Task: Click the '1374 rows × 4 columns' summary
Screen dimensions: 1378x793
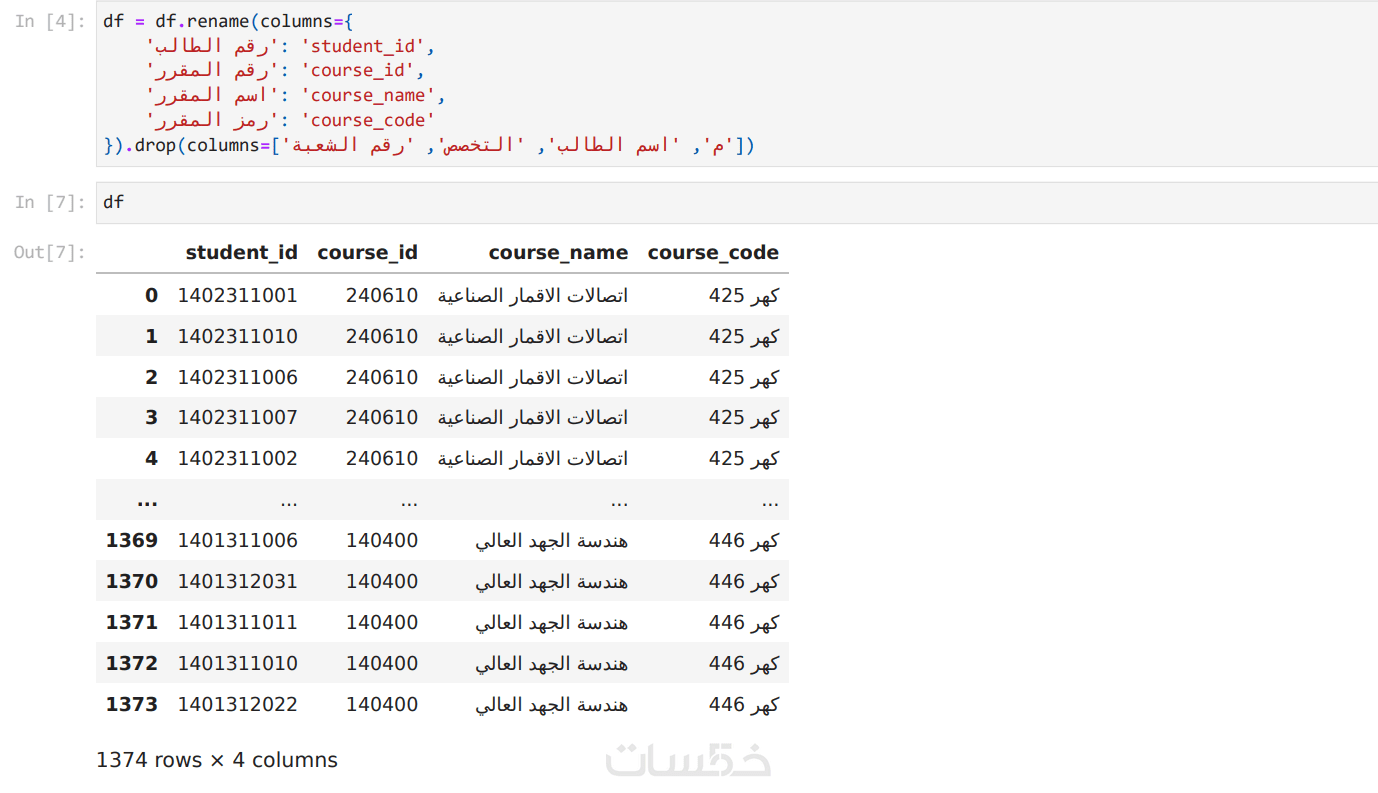Action: [x=217, y=760]
